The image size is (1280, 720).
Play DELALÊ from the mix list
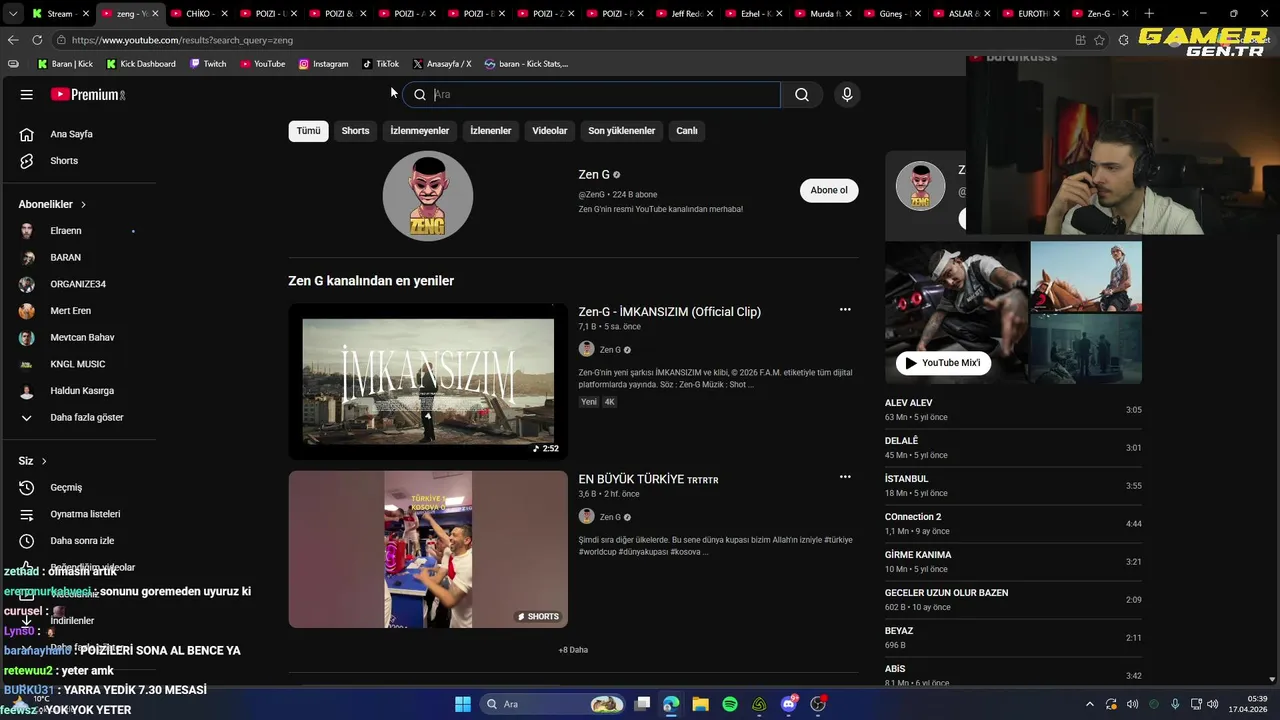(1013, 448)
